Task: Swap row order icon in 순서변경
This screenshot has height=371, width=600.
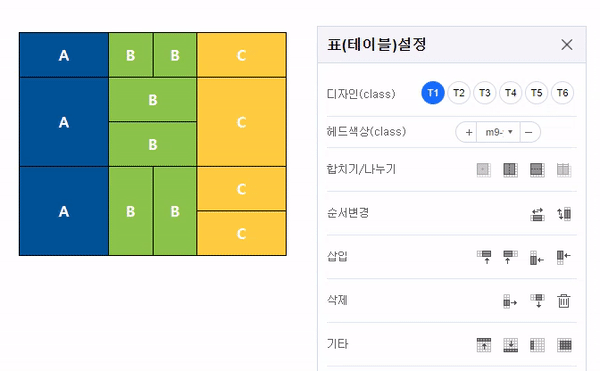Action: tap(537, 214)
